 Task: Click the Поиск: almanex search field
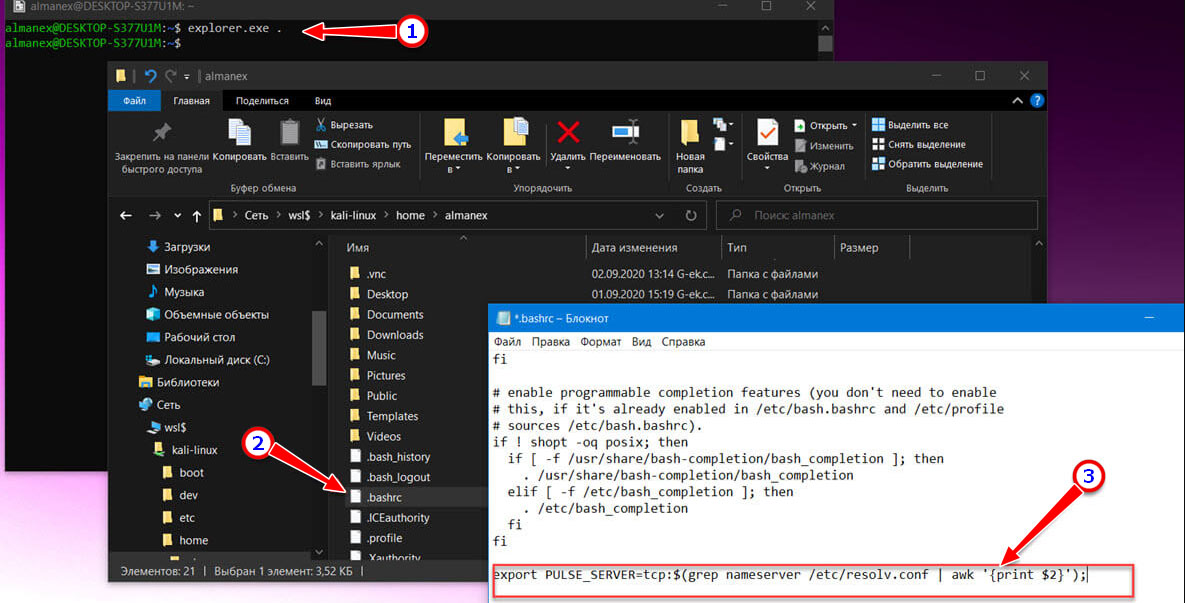click(877, 215)
